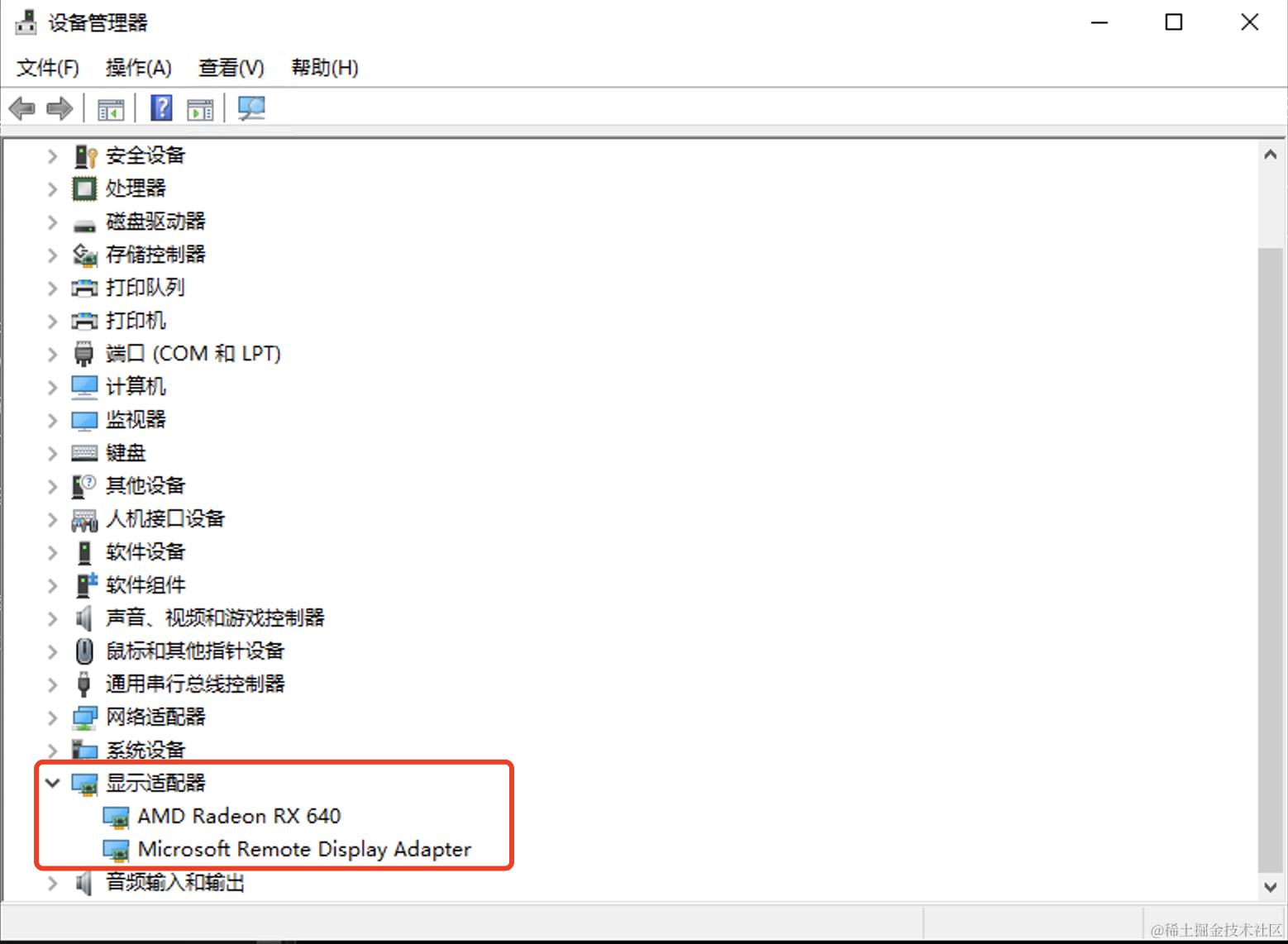
Task: Select the 软件设备 icon
Action: point(84,552)
